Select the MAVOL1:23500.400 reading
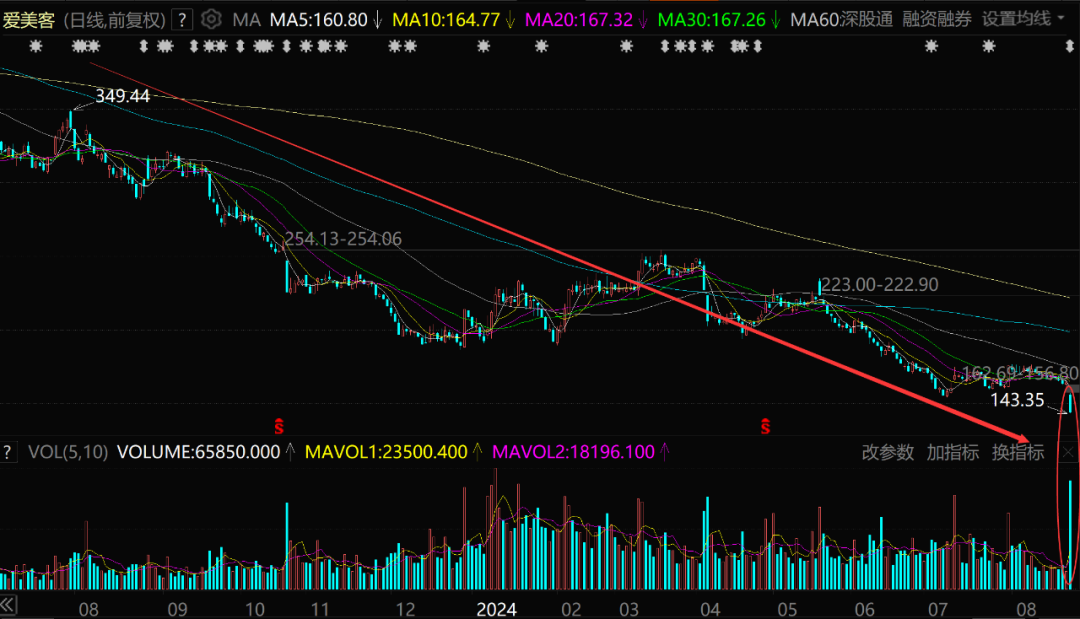The image size is (1080, 619). (x=386, y=452)
